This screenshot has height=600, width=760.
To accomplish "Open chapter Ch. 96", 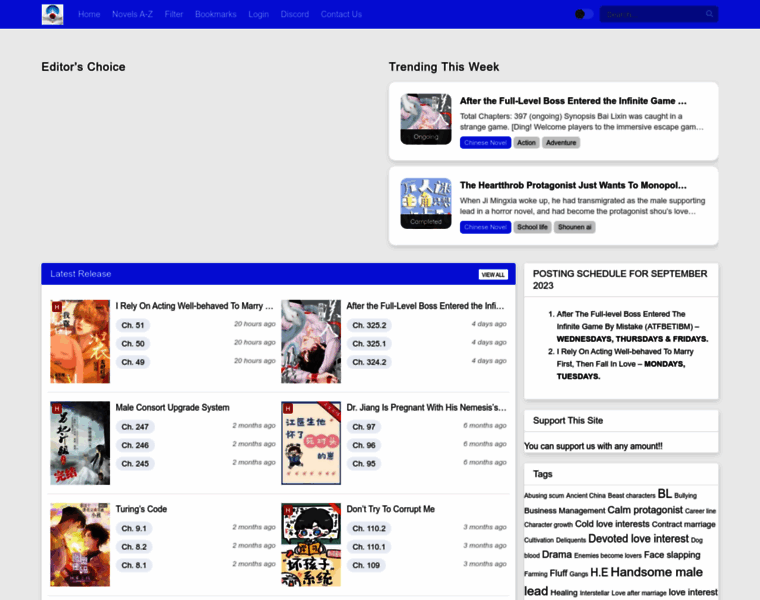I will 364,445.
